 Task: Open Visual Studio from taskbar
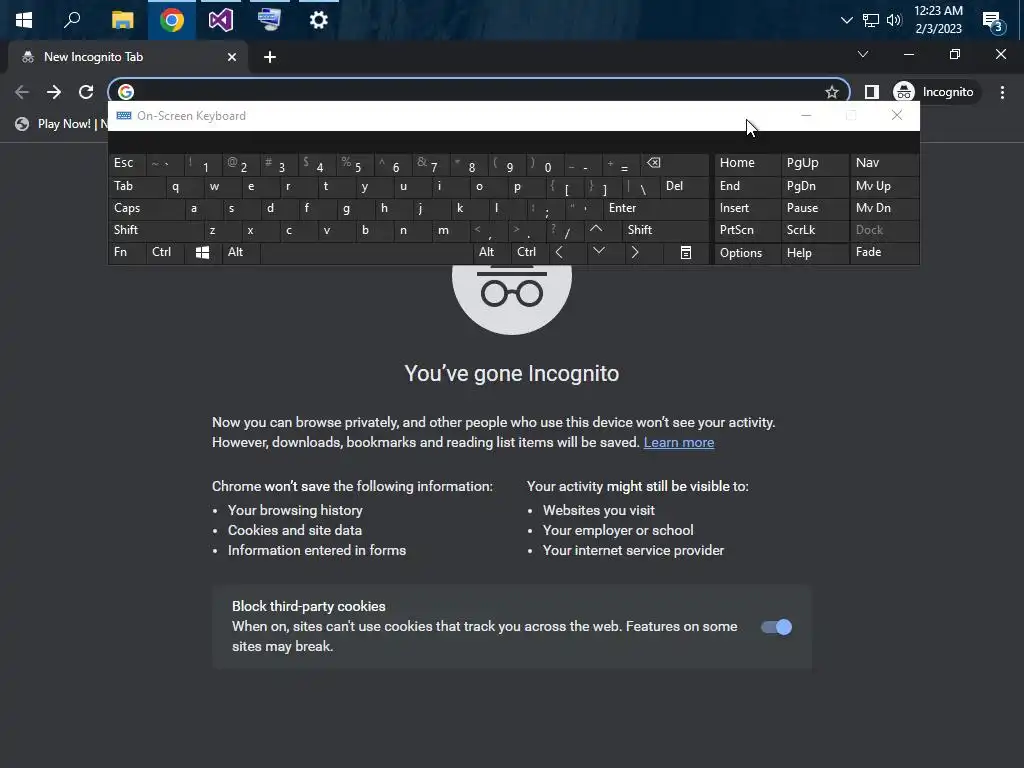[x=221, y=20]
